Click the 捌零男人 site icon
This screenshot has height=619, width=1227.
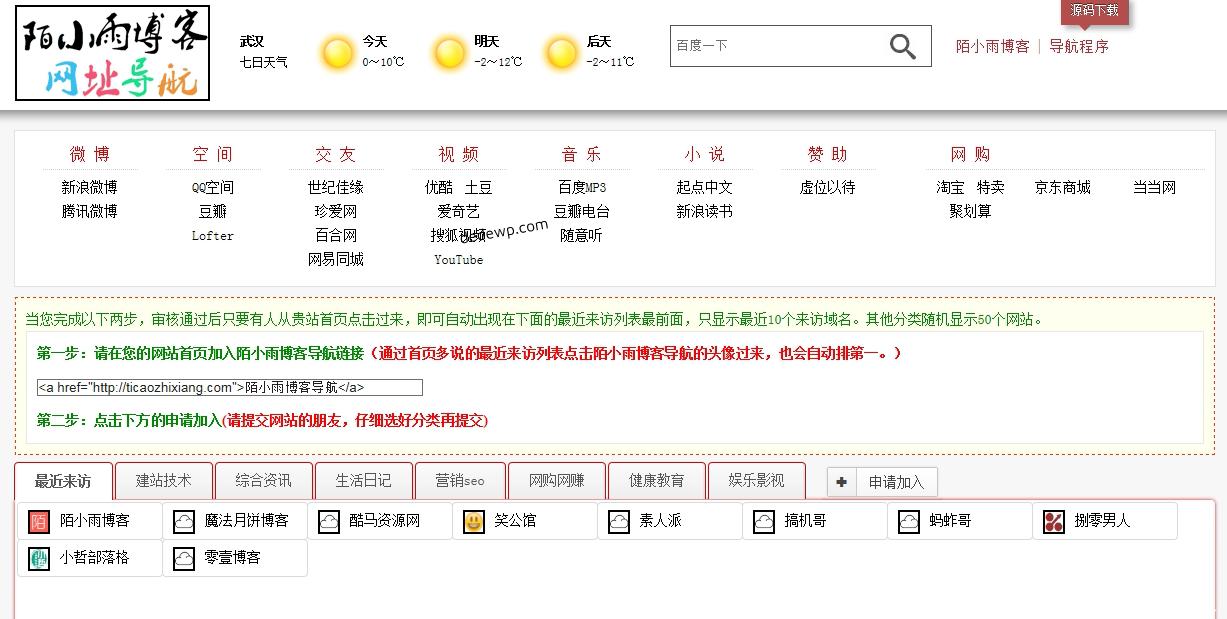[x=1054, y=521]
